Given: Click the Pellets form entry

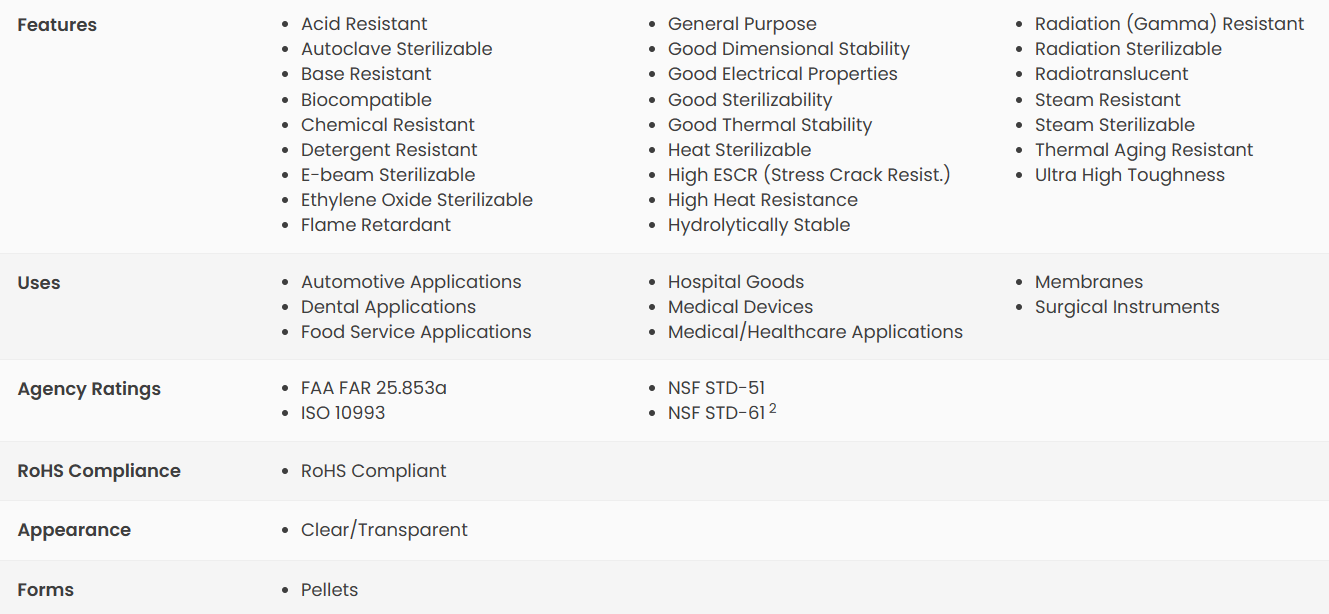Looking at the screenshot, I should coord(329,590).
